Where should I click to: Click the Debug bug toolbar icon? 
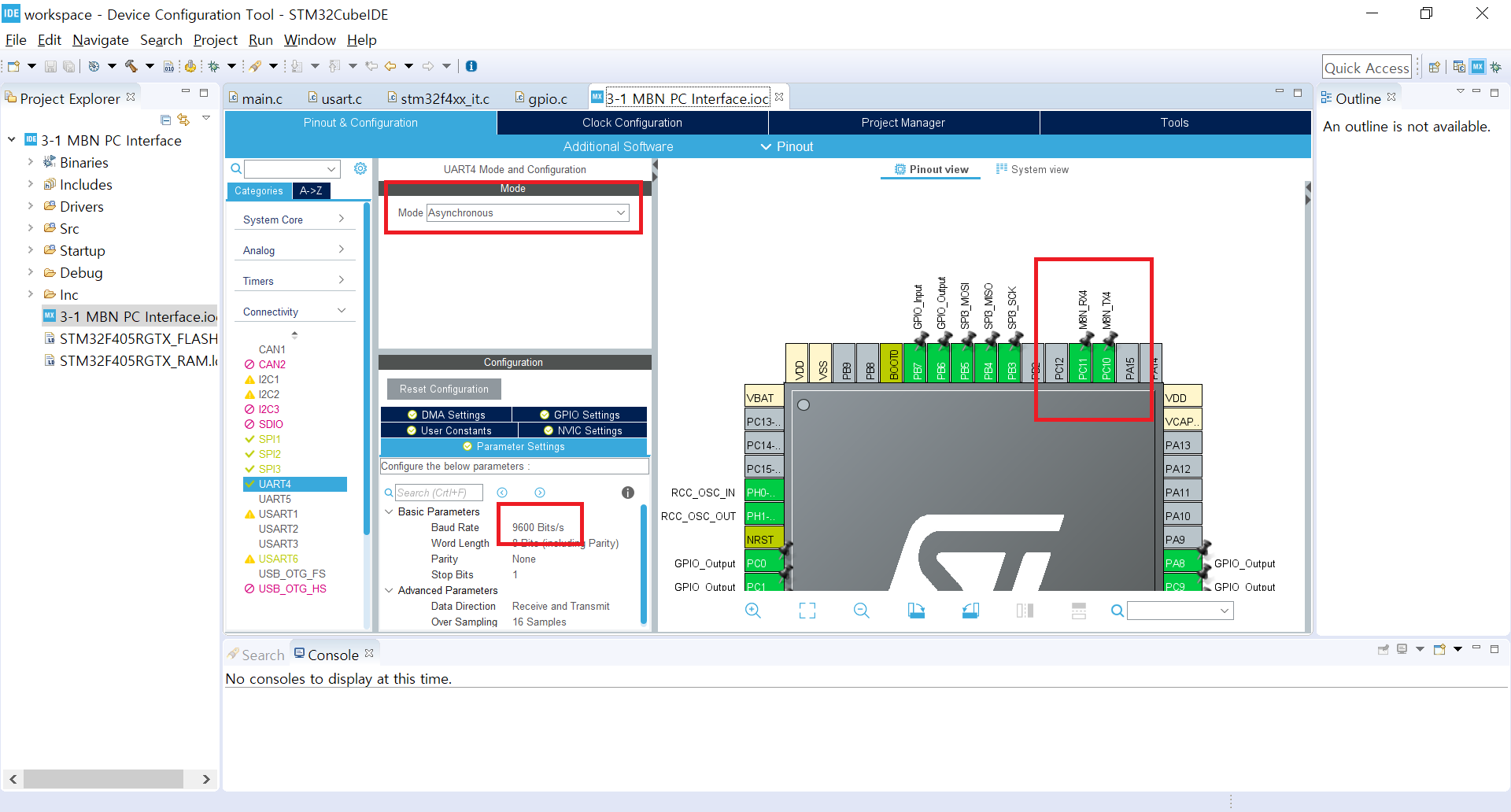coord(213,66)
